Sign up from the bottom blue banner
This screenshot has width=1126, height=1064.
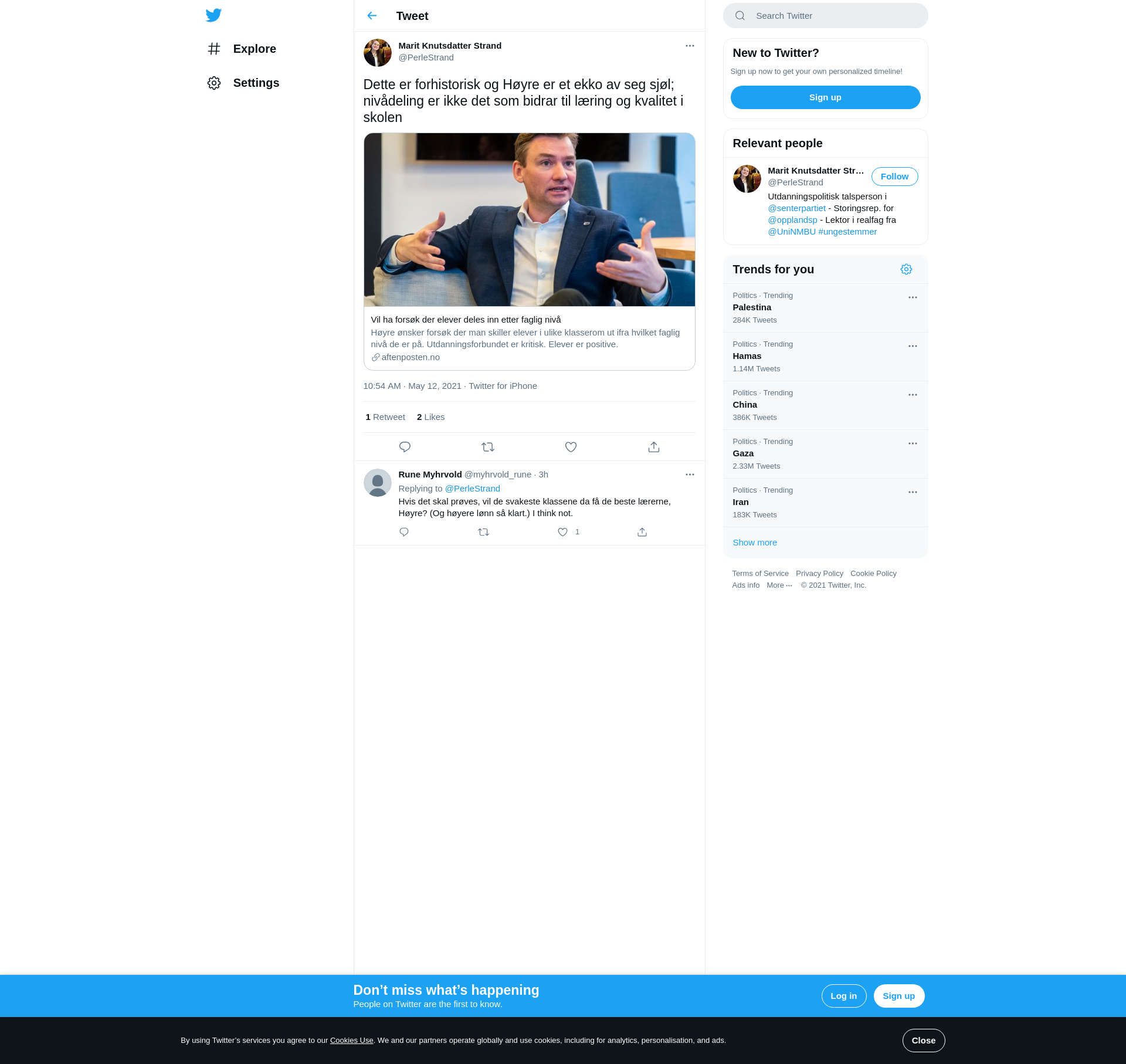coord(898,996)
